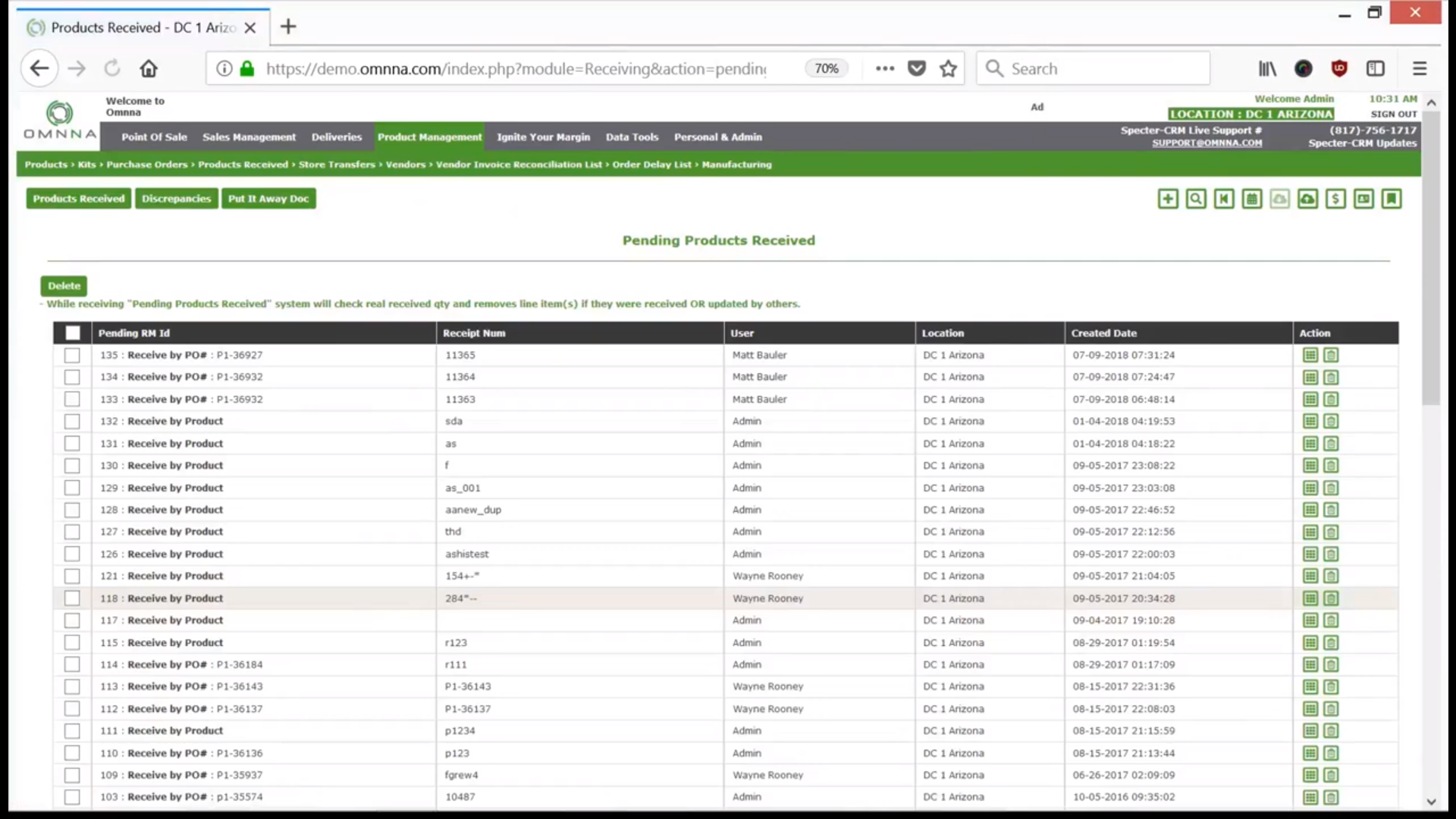Click the magnifier search icon in toolbar

[1196, 199]
